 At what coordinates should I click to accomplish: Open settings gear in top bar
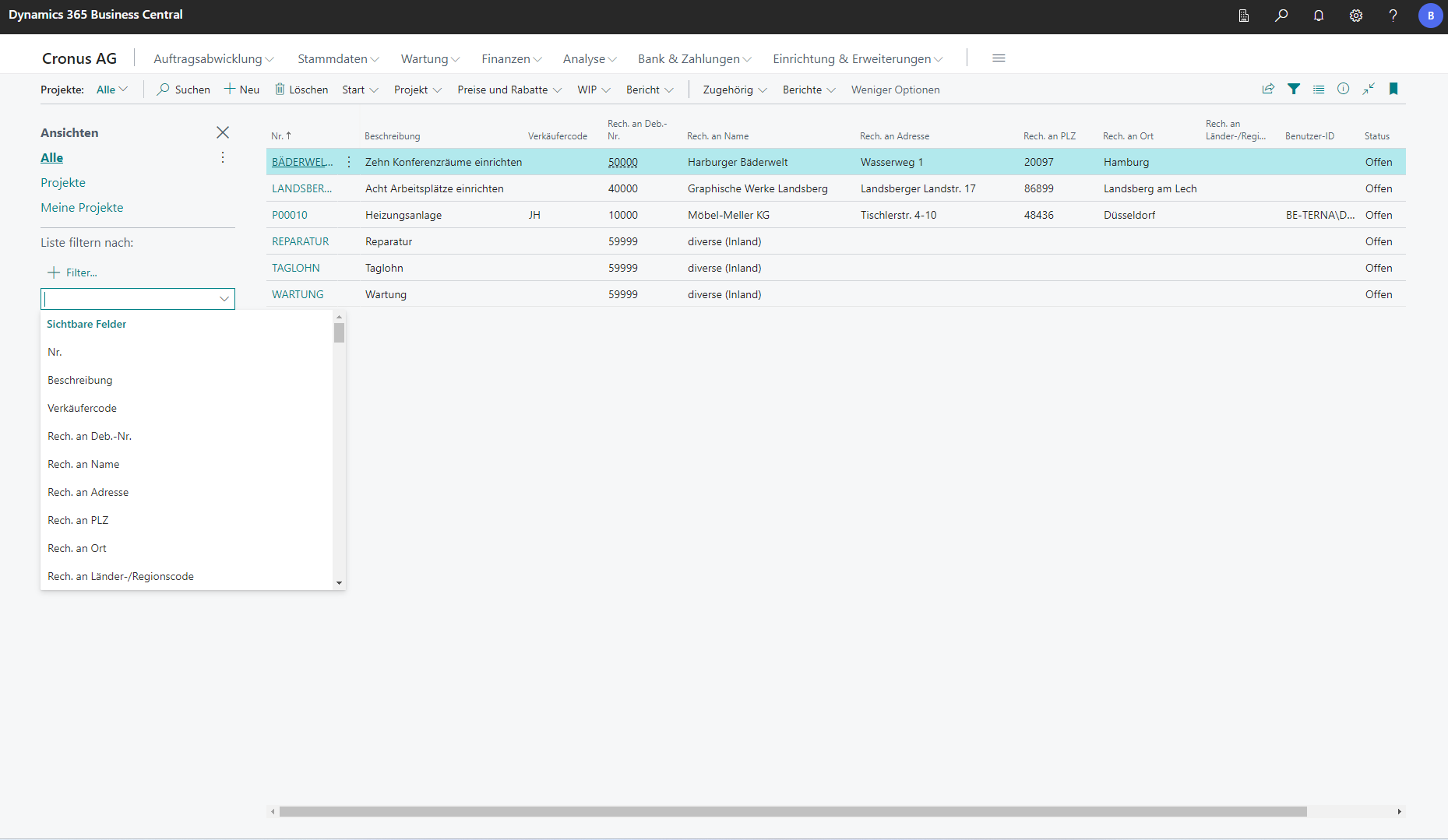(x=1356, y=16)
